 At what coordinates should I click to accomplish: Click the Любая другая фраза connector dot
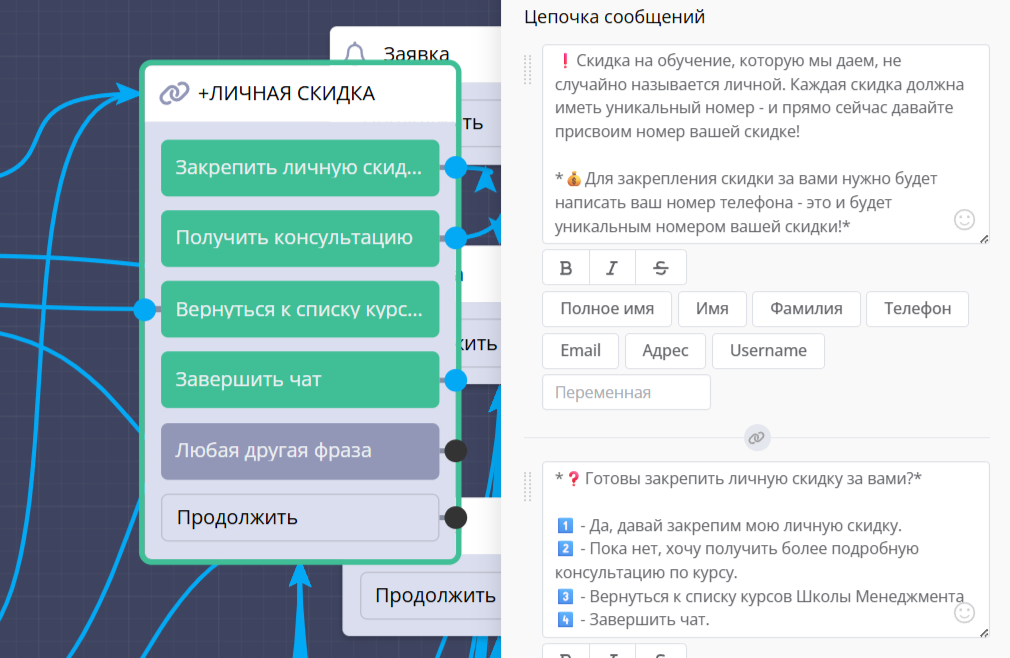[455, 451]
